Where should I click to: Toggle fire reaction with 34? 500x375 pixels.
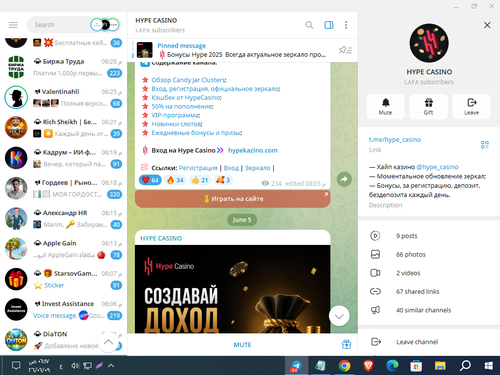(x=175, y=180)
